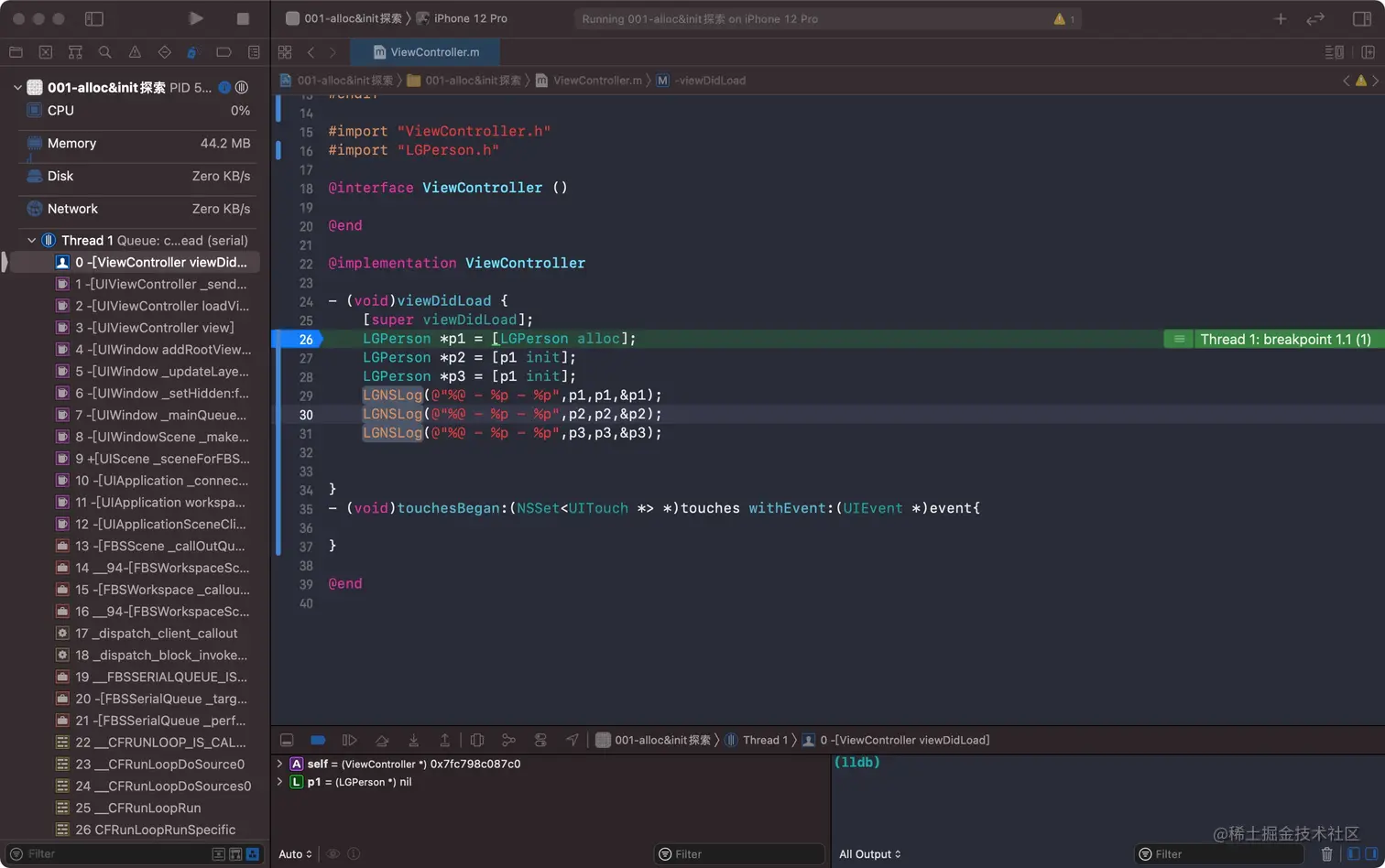Open the Test navigator diamond icon

[164, 52]
